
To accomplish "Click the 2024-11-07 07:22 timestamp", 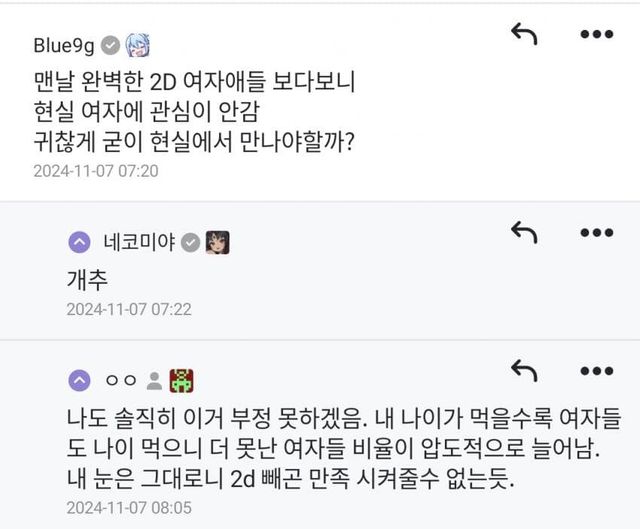I will (x=128, y=309).
